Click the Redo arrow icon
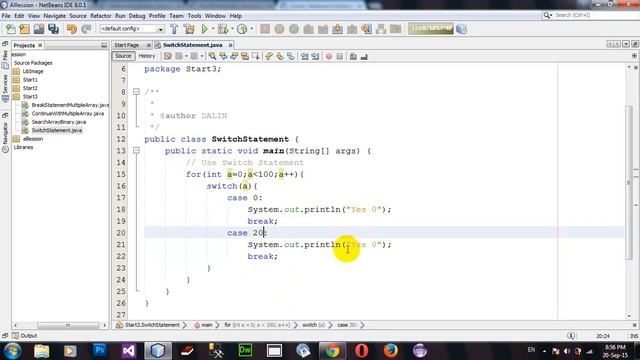Screen dimensions: 640x360 pyautogui.click(x=86, y=29)
